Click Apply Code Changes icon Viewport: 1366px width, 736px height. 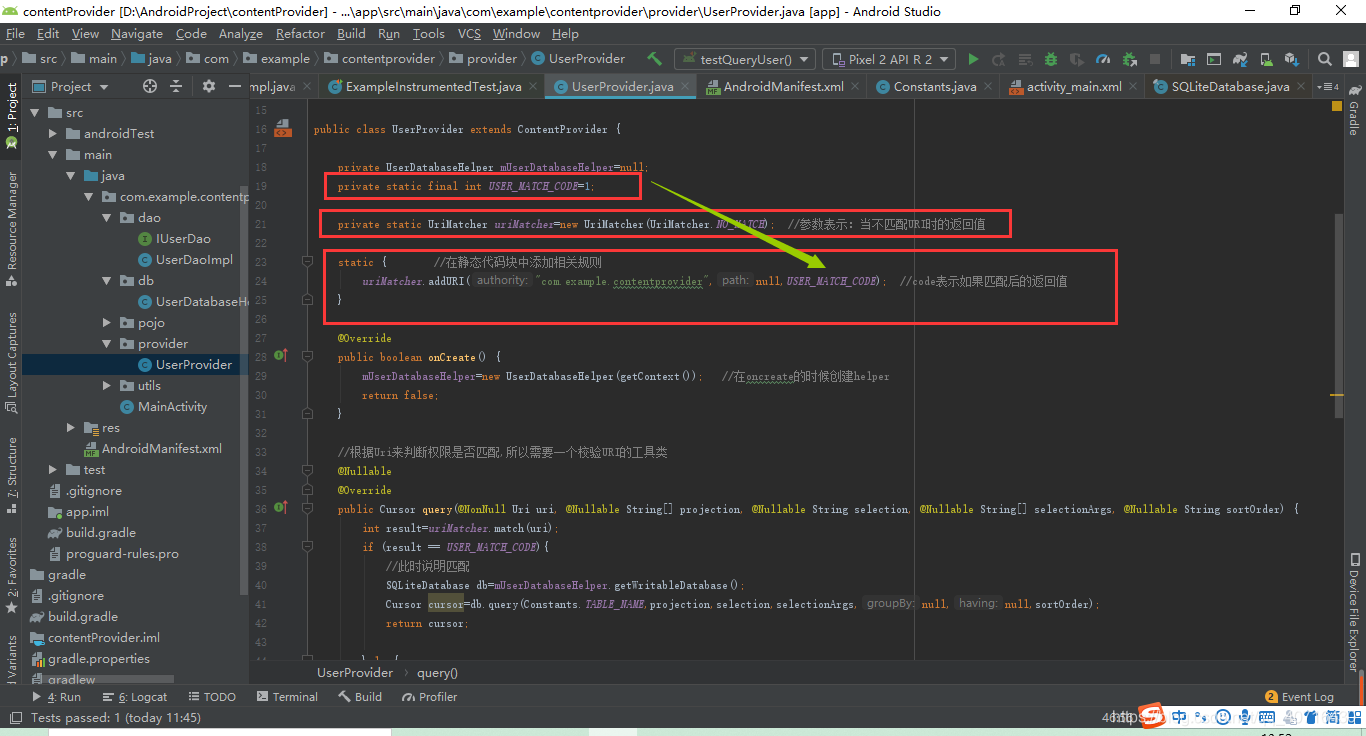point(1024,59)
